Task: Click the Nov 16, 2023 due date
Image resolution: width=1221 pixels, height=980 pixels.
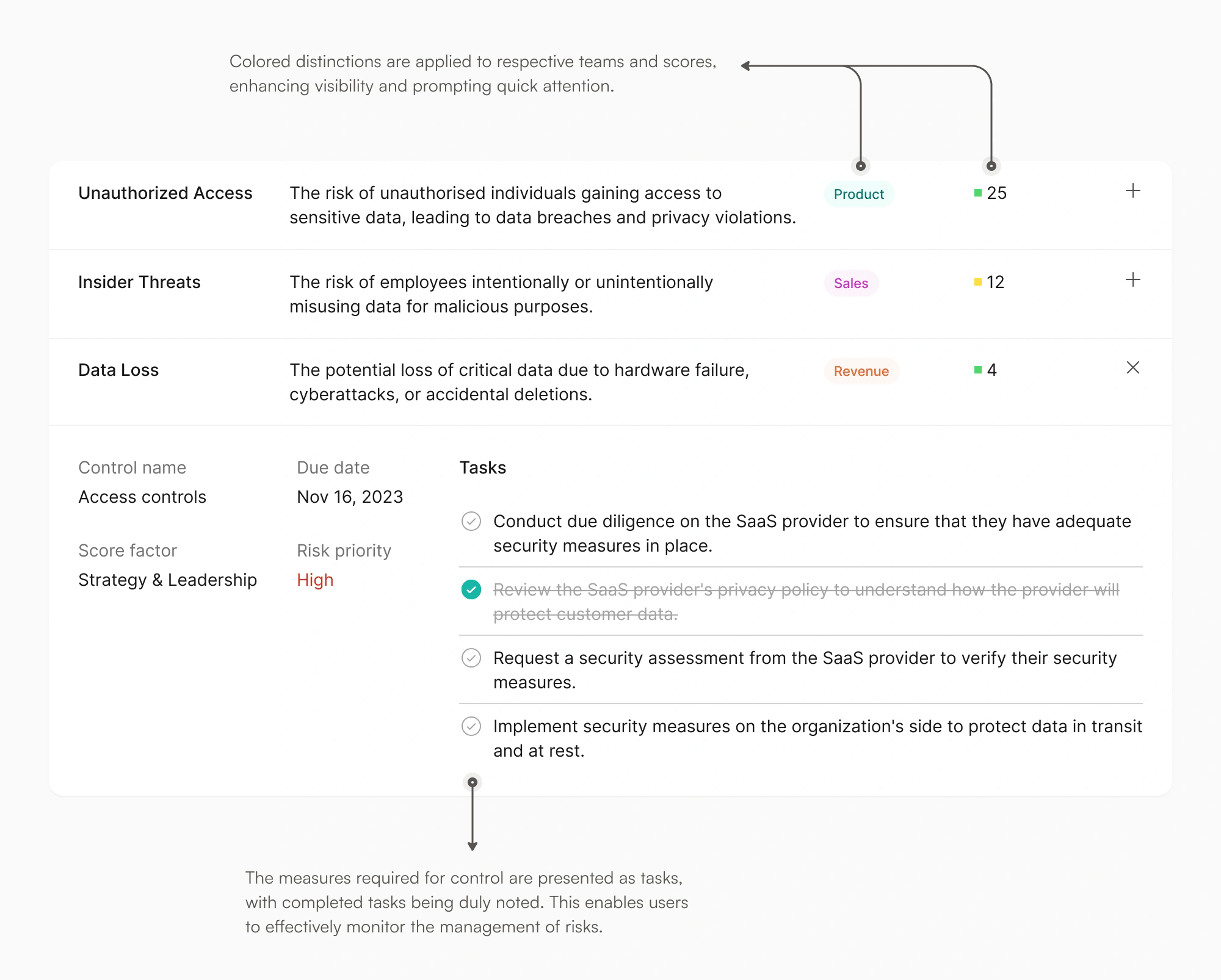Action: pos(350,497)
